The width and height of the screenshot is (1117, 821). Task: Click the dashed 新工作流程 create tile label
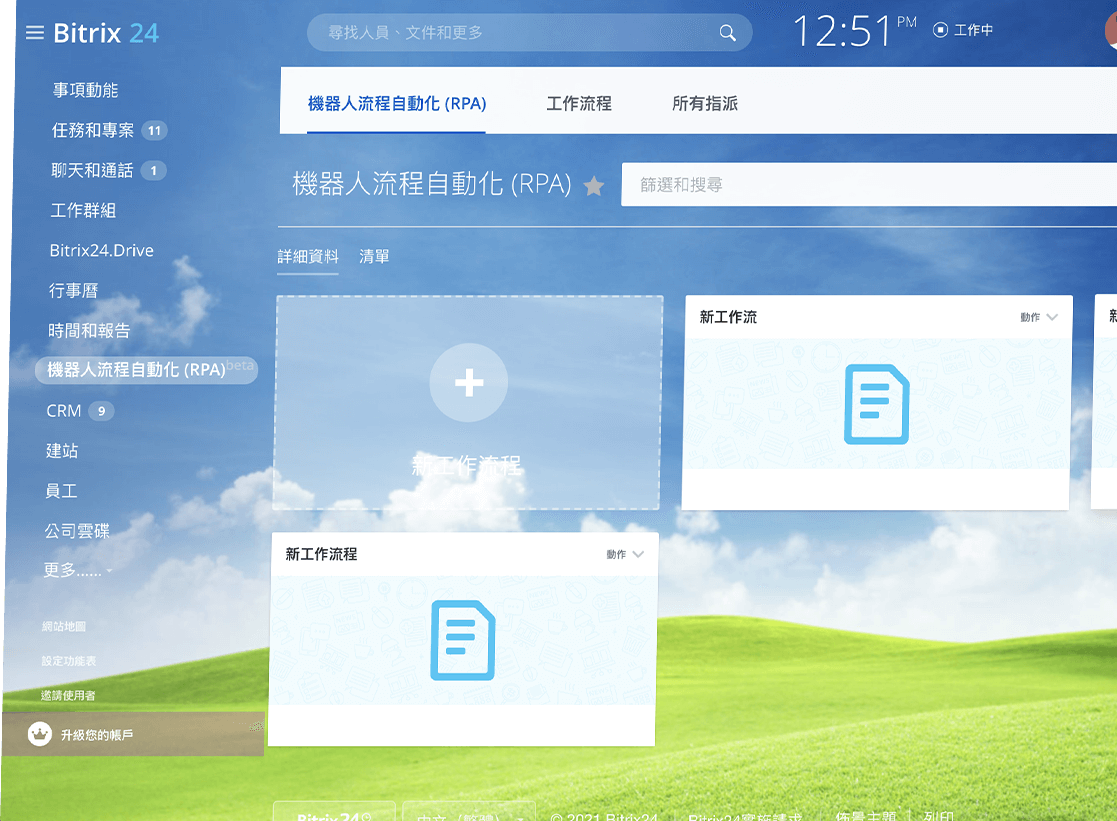(467, 465)
